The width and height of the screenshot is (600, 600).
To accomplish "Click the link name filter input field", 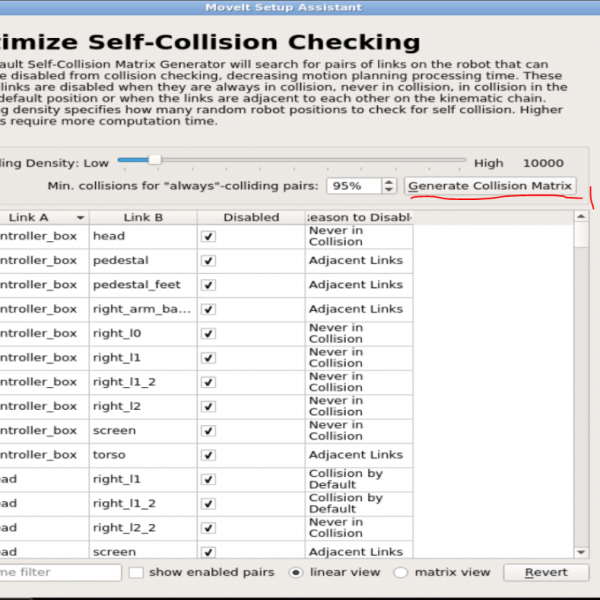I will [x=60, y=572].
